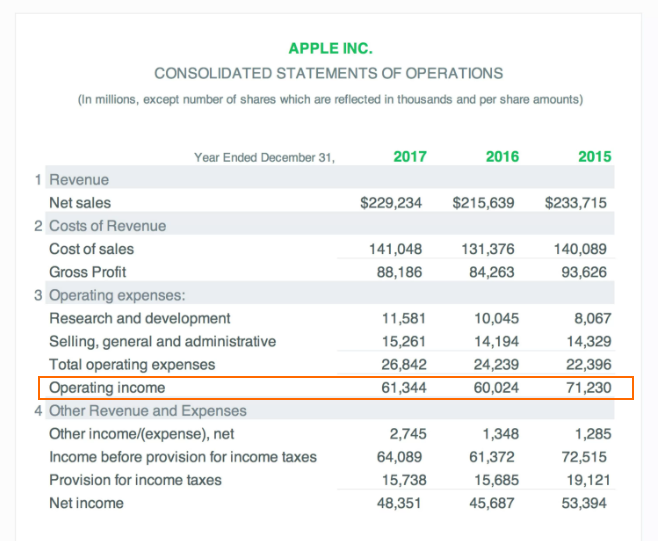Select SG&A value 14,329

click(x=589, y=341)
